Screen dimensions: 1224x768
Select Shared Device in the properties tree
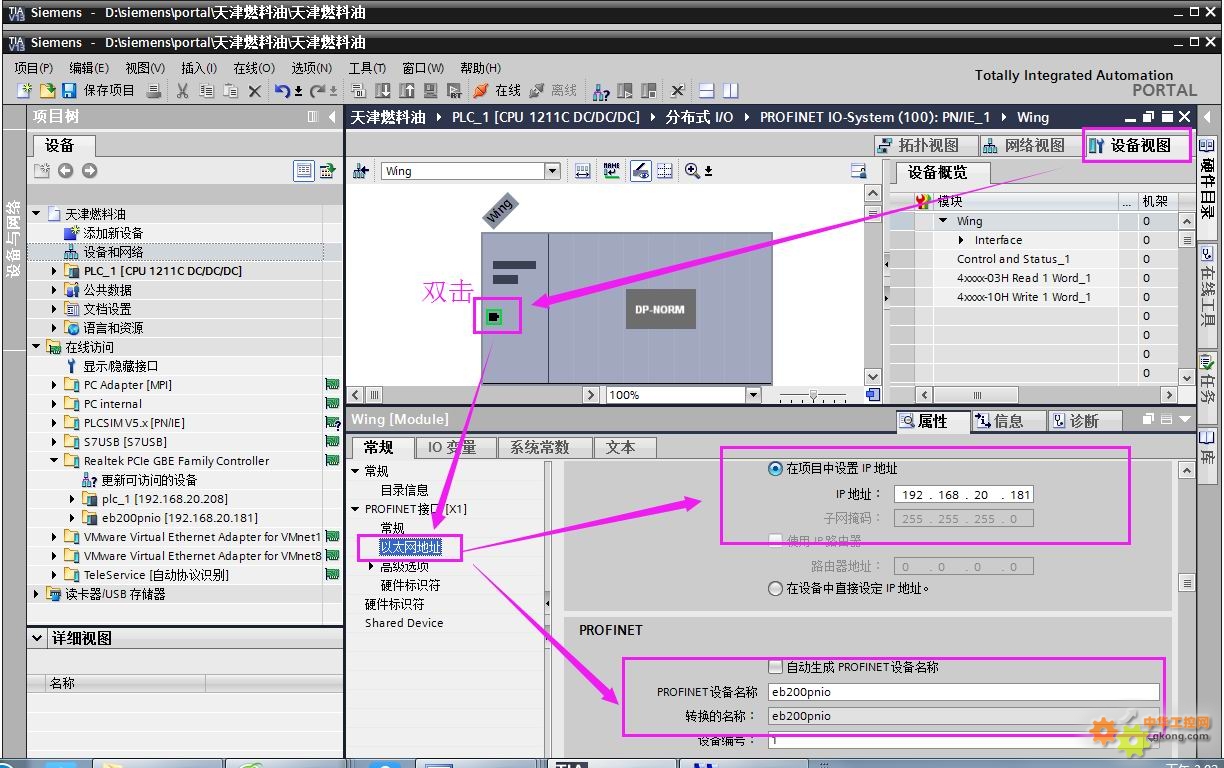coord(404,623)
